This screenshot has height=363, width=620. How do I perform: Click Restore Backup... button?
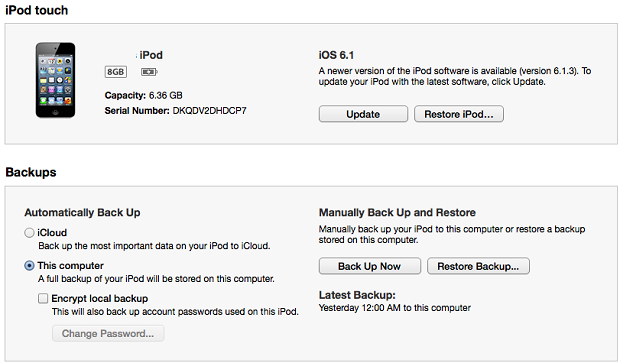[x=478, y=266]
